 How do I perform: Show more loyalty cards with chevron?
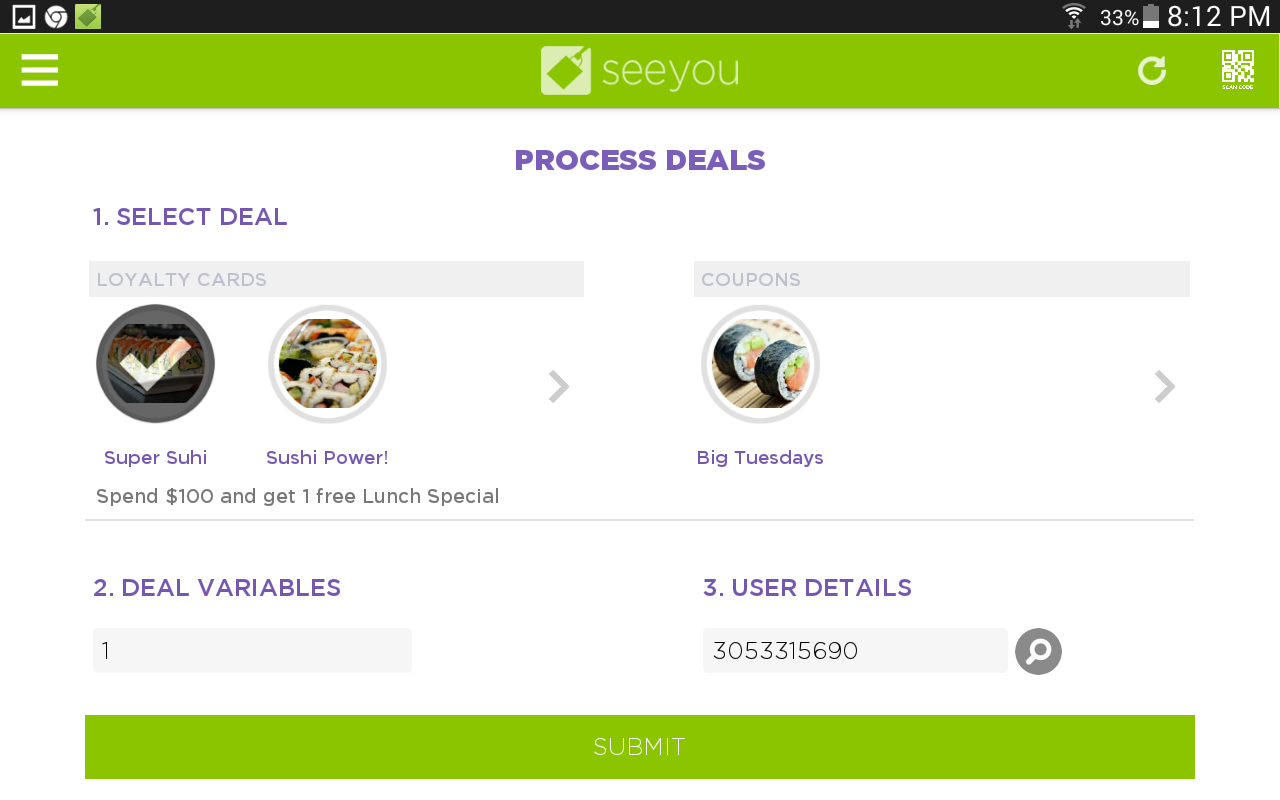(559, 386)
